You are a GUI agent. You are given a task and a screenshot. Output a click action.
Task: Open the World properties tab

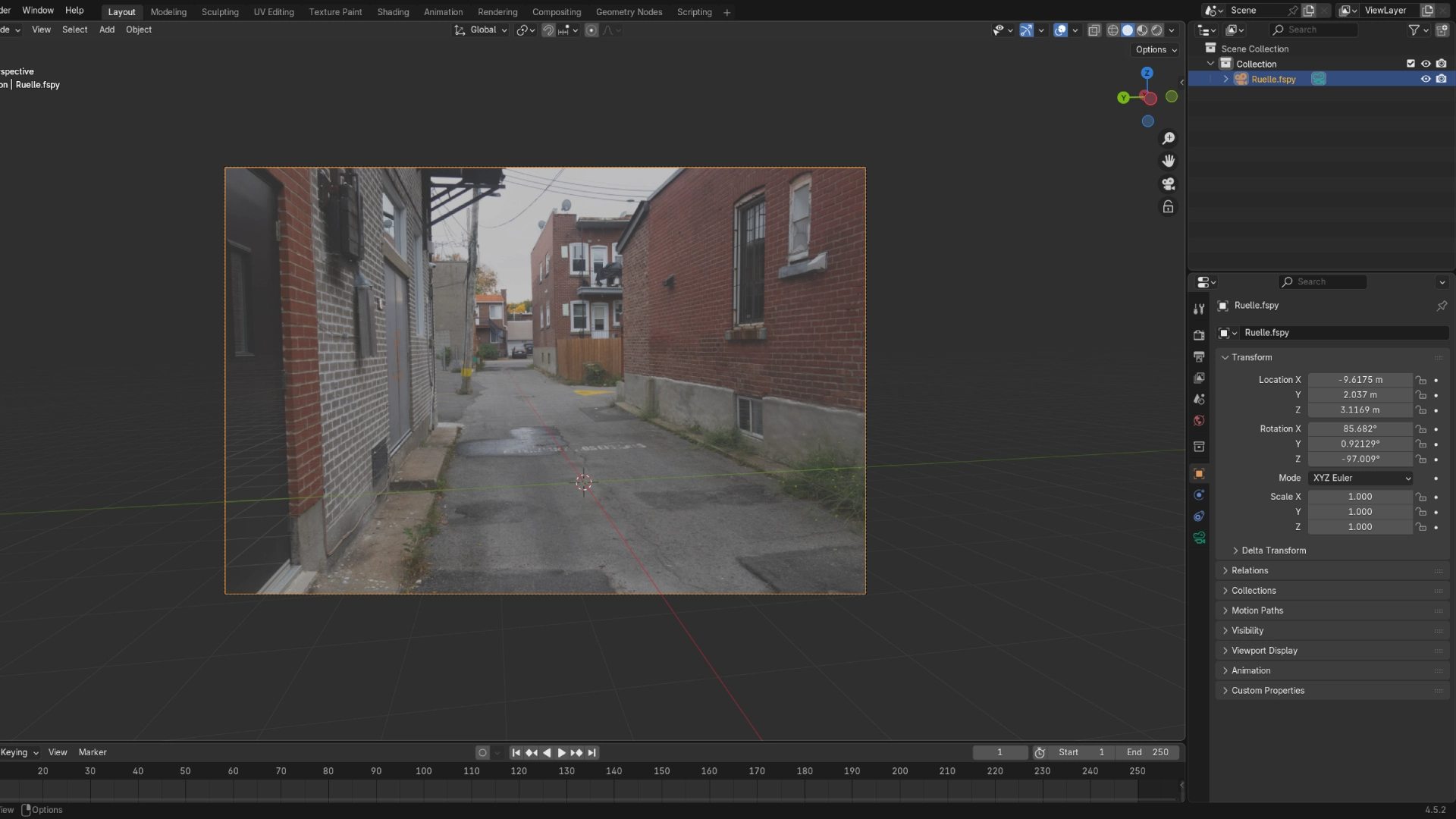[x=1199, y=420]
